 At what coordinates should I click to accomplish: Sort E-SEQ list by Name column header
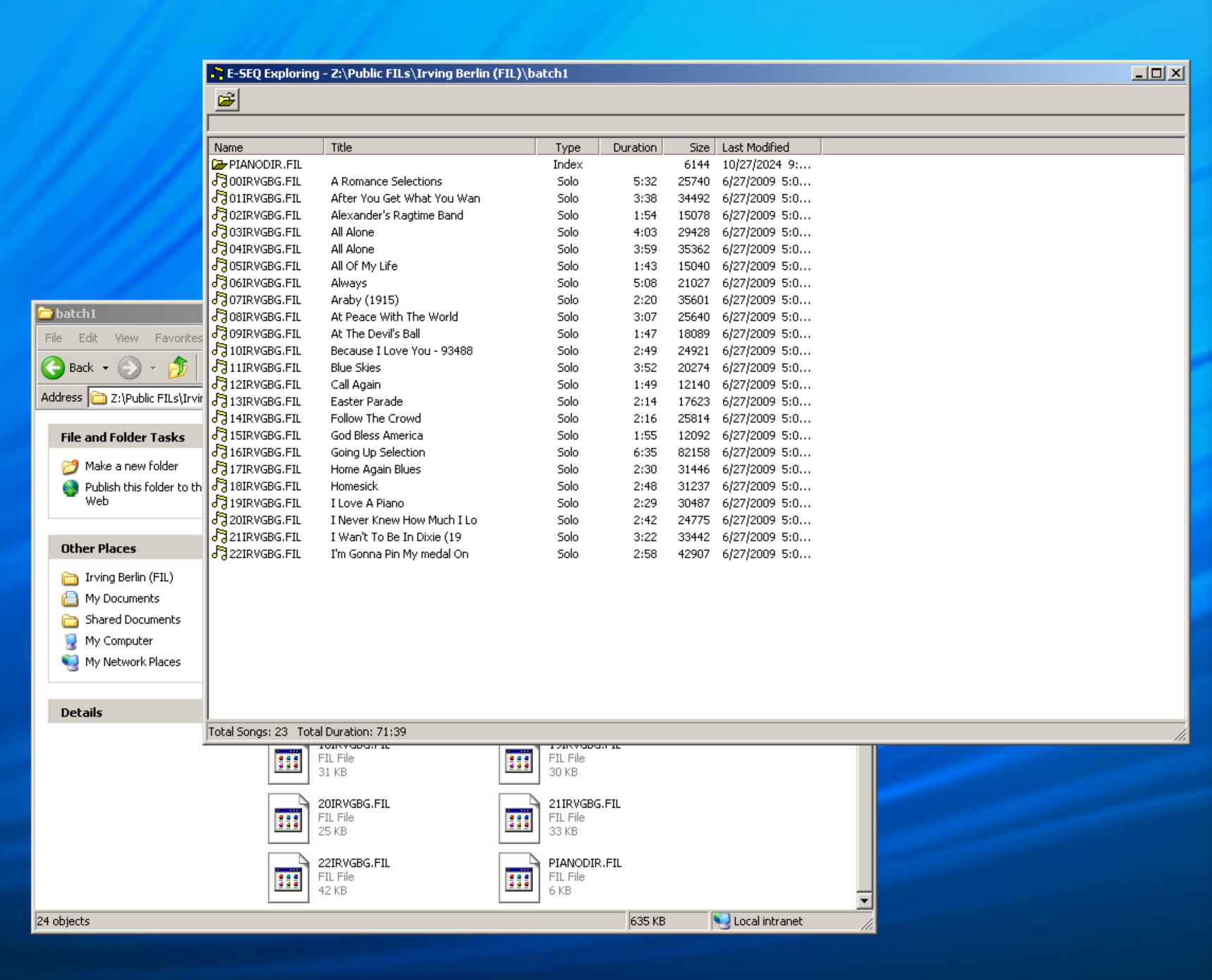coord(266,147)
